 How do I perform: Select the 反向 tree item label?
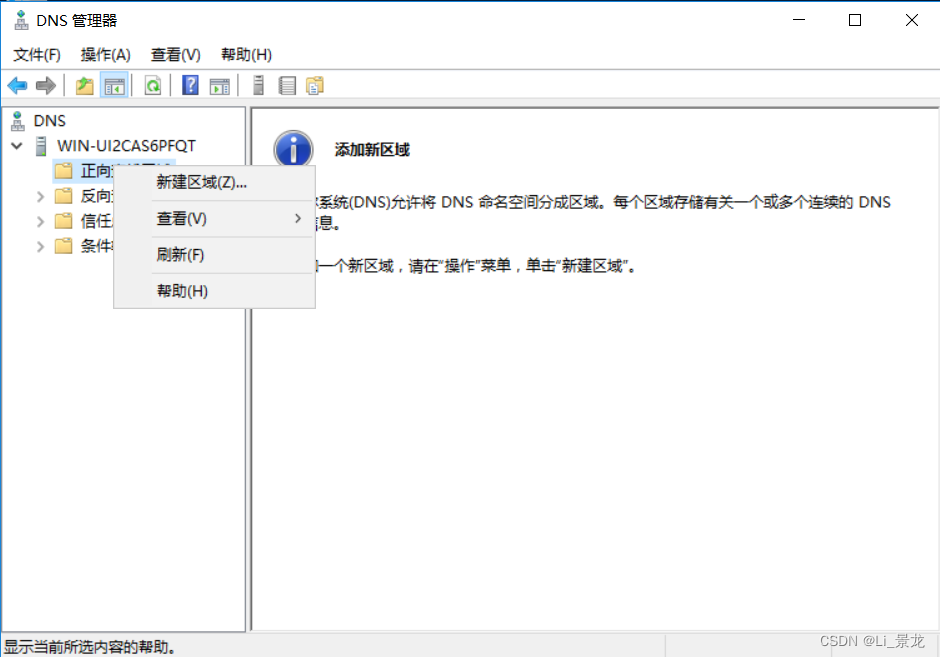pos(96,196)
